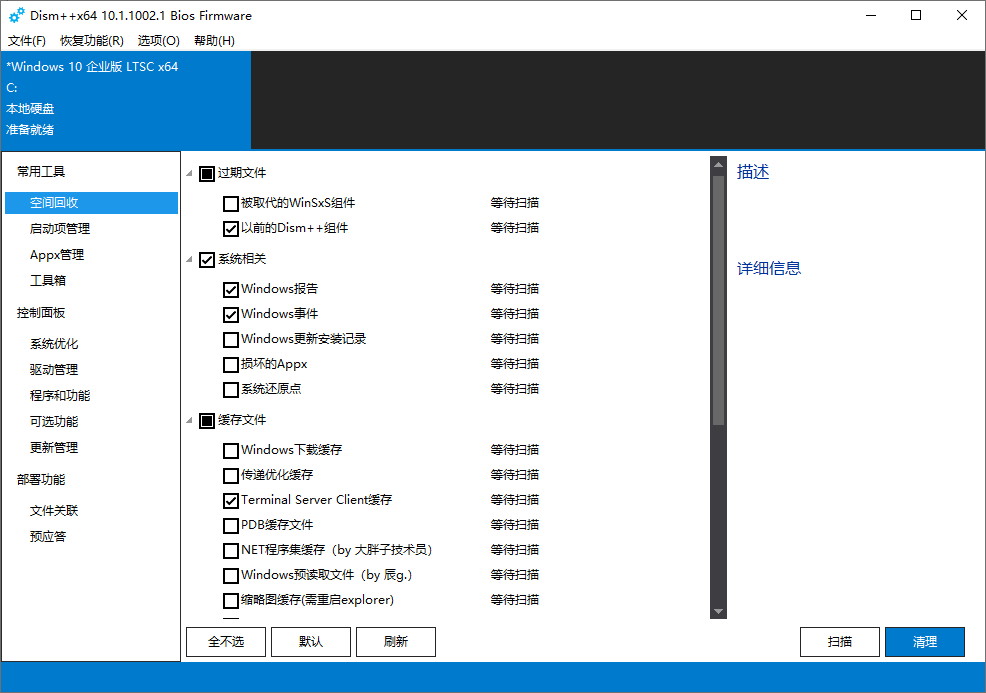The width and height of the screenshot is (986, 693).
Task: Open the 文件(F) menu
Action: [x=27, y=41]
